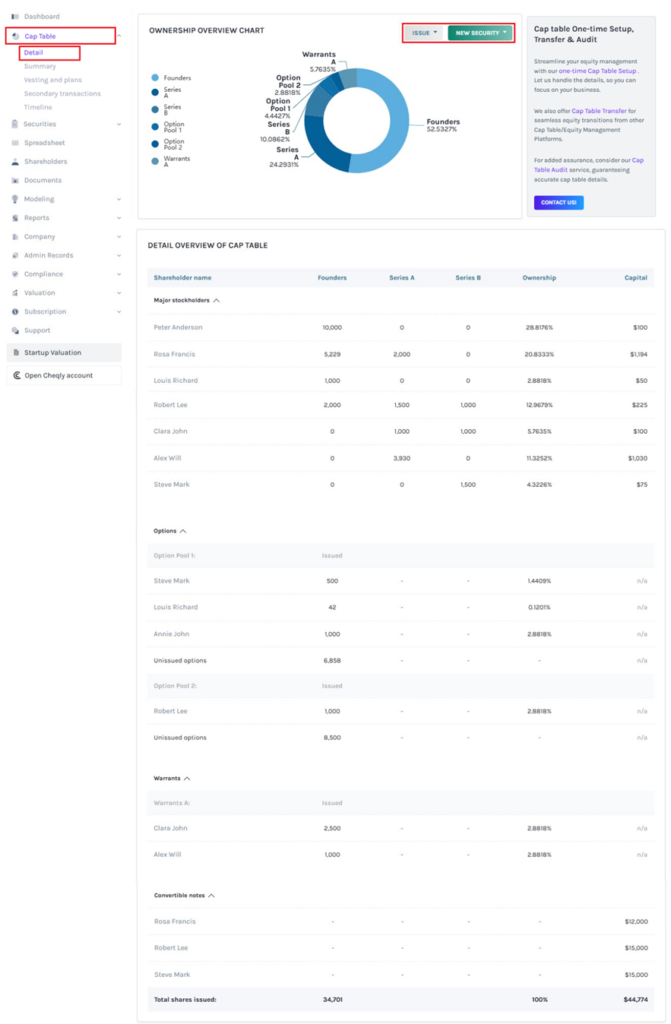Screen dimensions: 671x1024
Task: Expand the Securities sidebar chevron
Action: click(119, 125)
